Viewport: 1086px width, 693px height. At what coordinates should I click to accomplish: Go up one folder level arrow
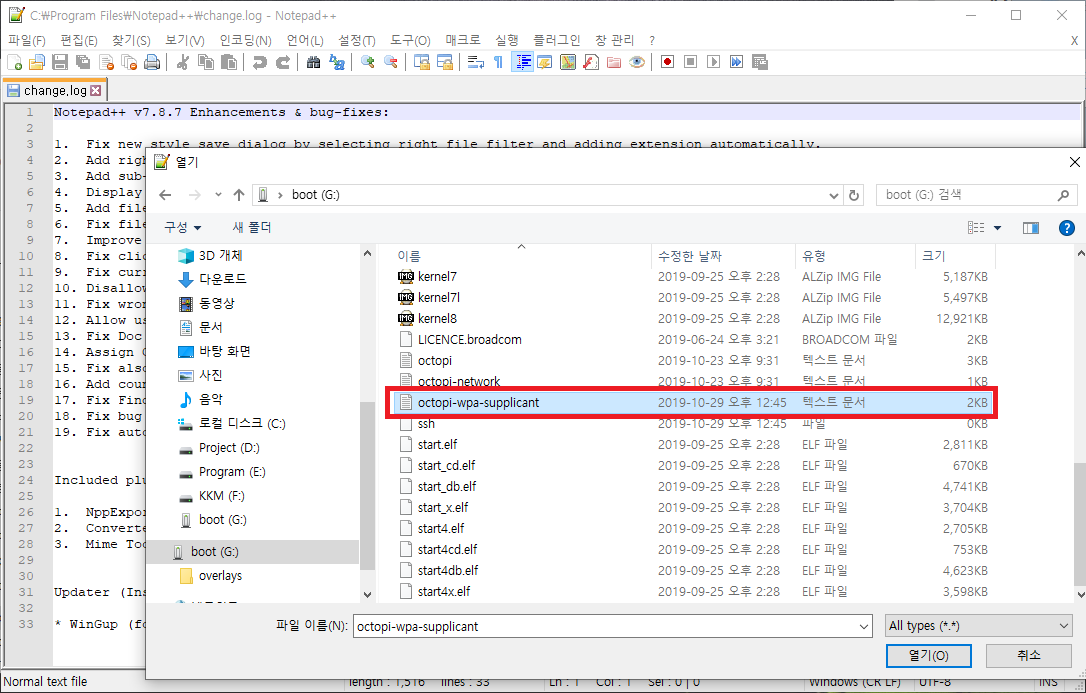[x=239, y=195]
